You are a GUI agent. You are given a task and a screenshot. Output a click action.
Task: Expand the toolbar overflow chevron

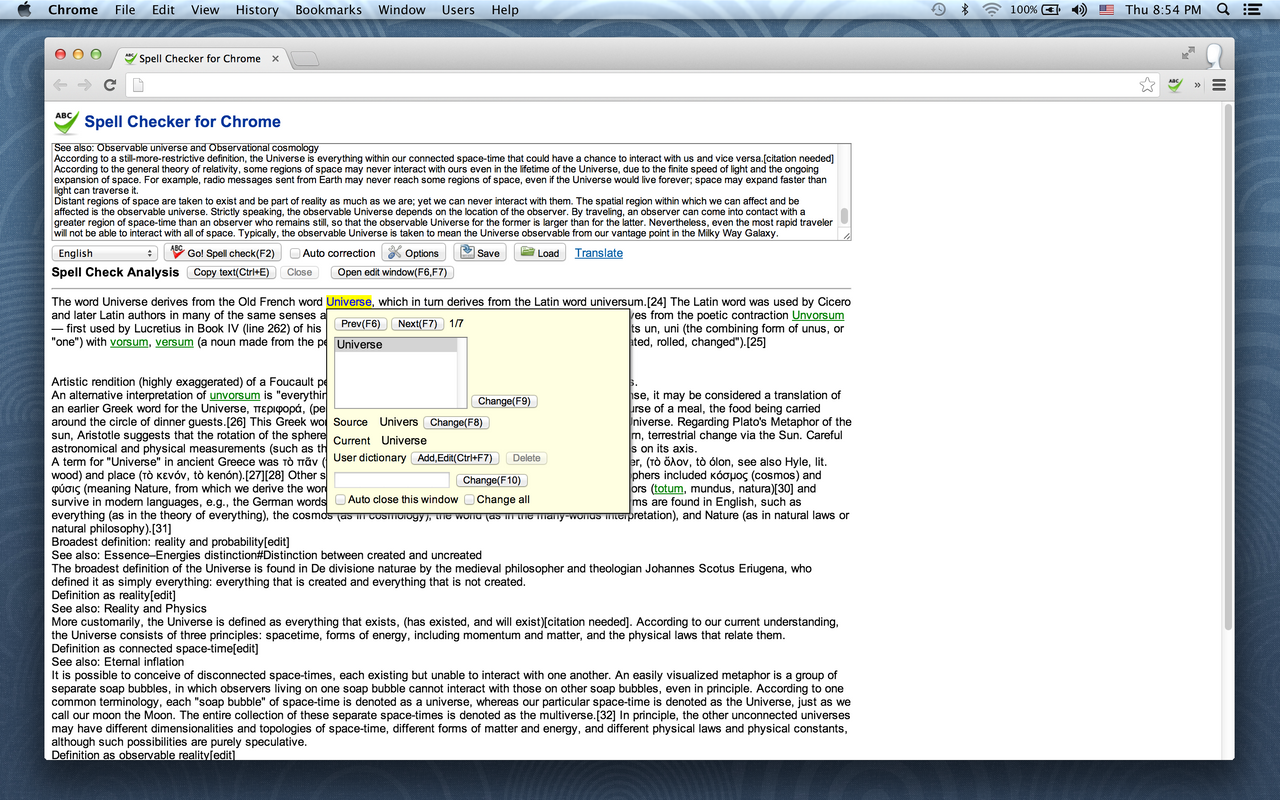pyautogui.click(x=1196, y=85)
